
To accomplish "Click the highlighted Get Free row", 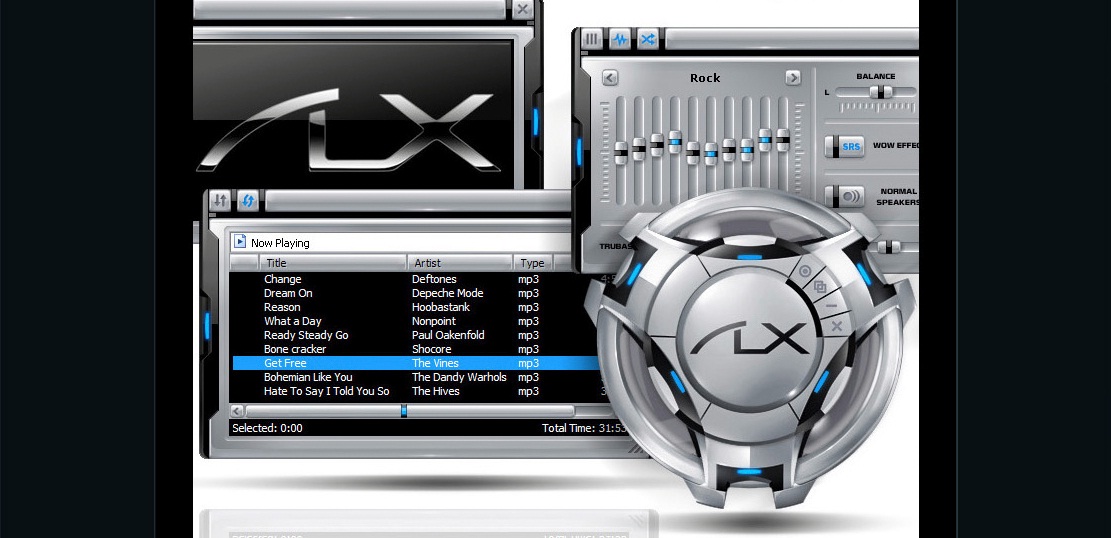I will click(x=418, y=363).
